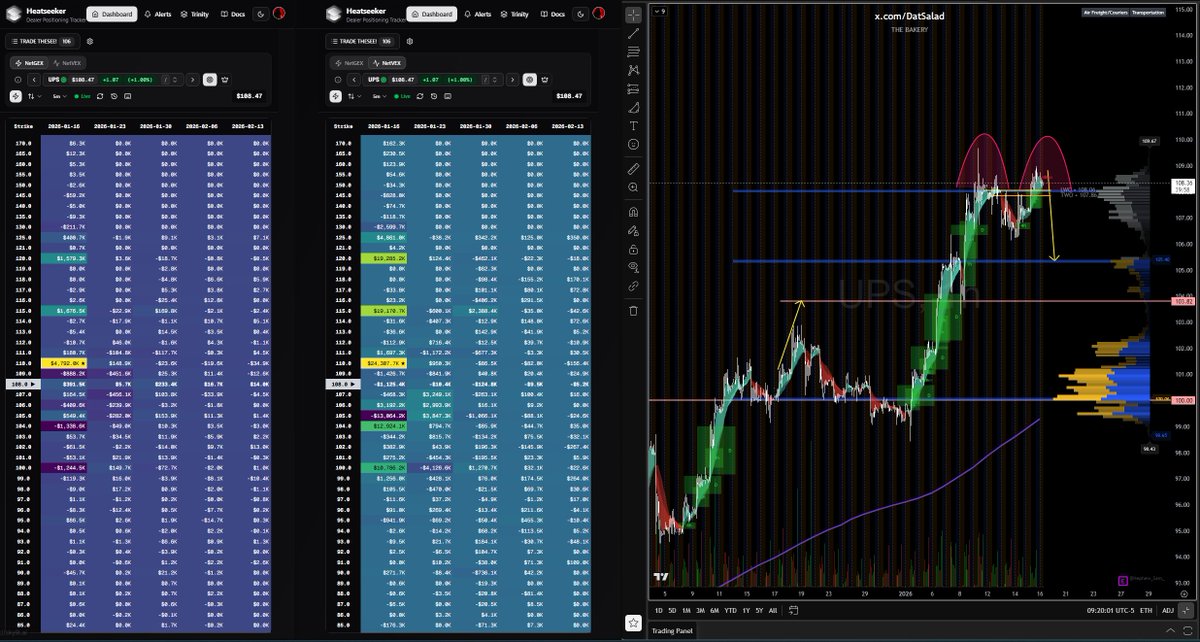Viewport: 1200px width, 642px height.
Task: Go to Dashboard in the NetVEX dashboard
Action: [432, 14]
